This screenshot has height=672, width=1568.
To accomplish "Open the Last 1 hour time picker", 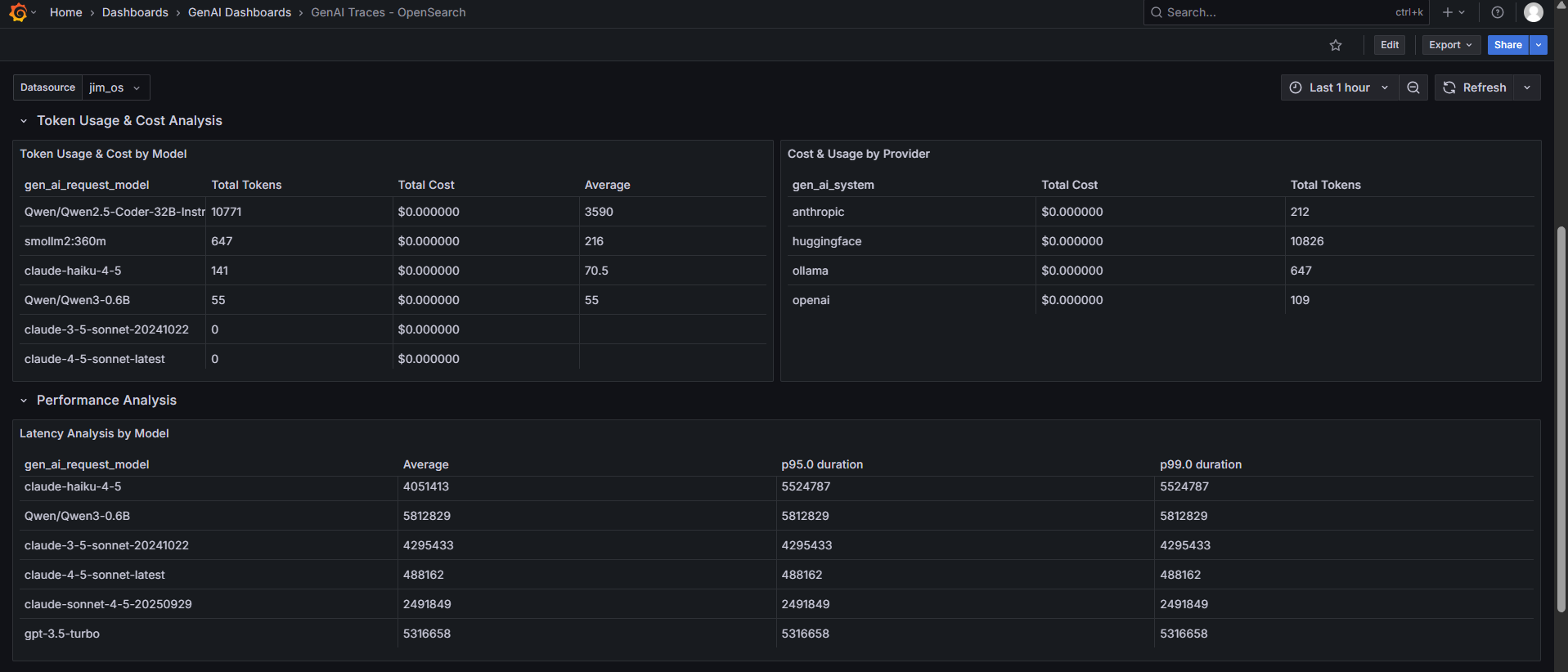I will pyautogui.click(x=1339, y=87).
